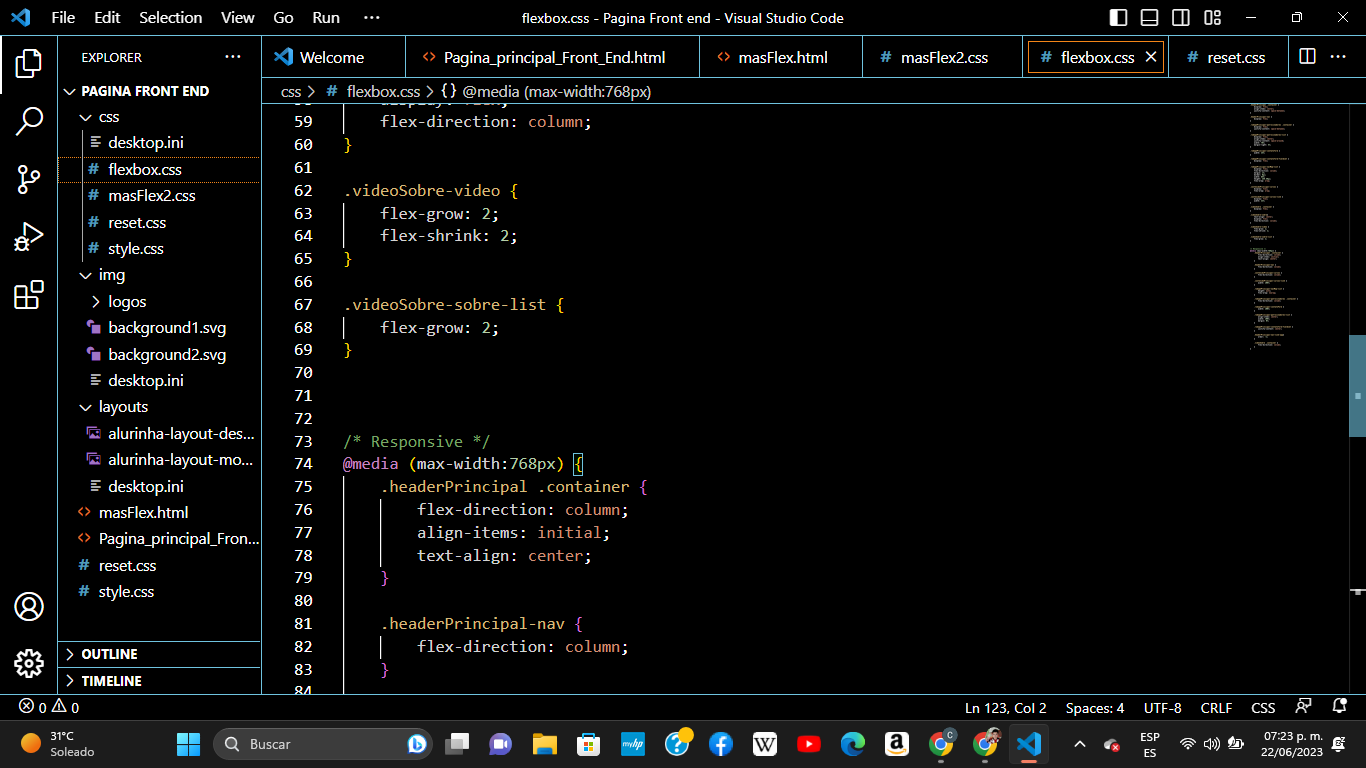Collapse the css folder
1366x768 pixels.
159,117
